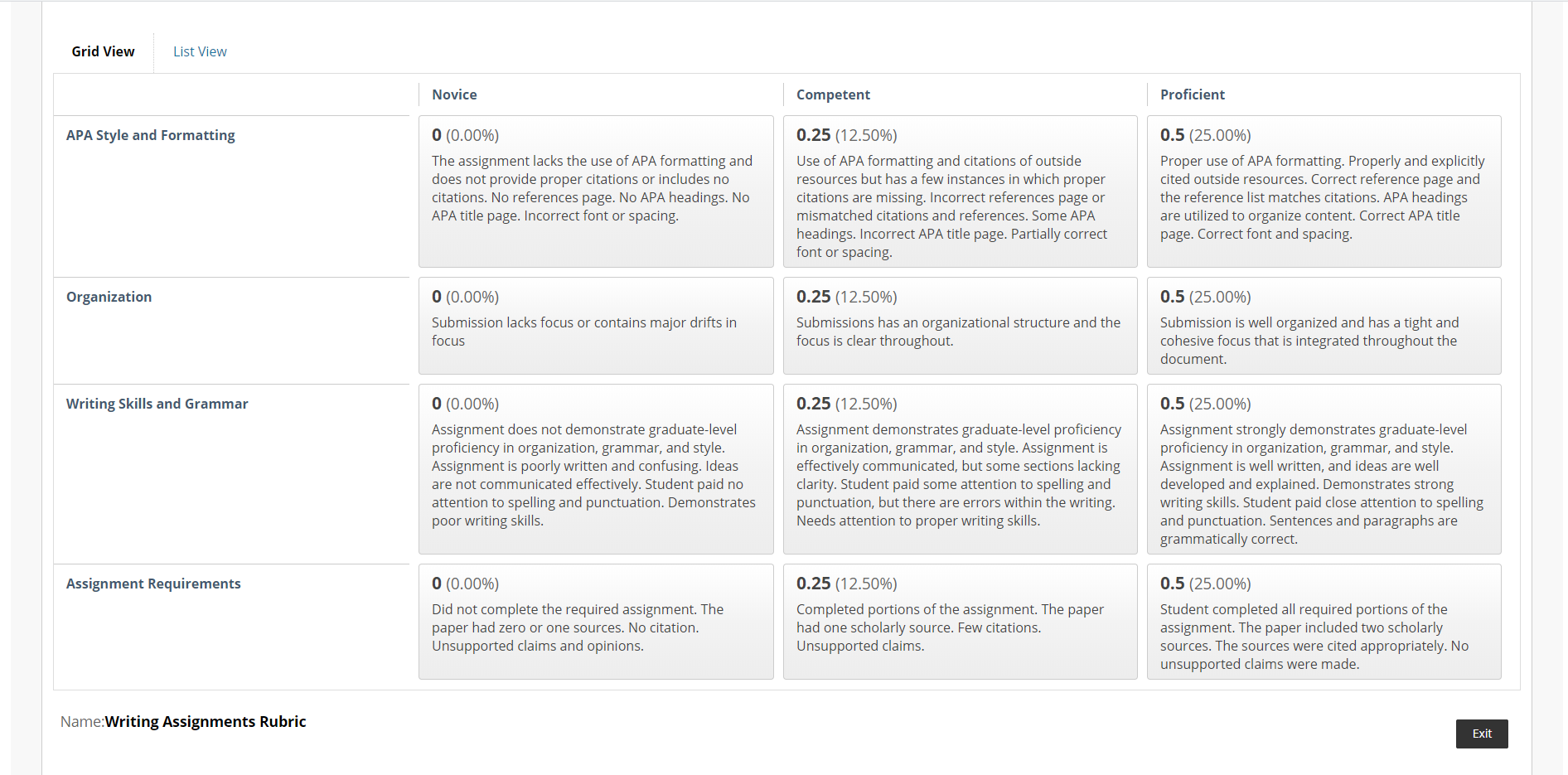Switch to the List View tab

tap(200, 51)
